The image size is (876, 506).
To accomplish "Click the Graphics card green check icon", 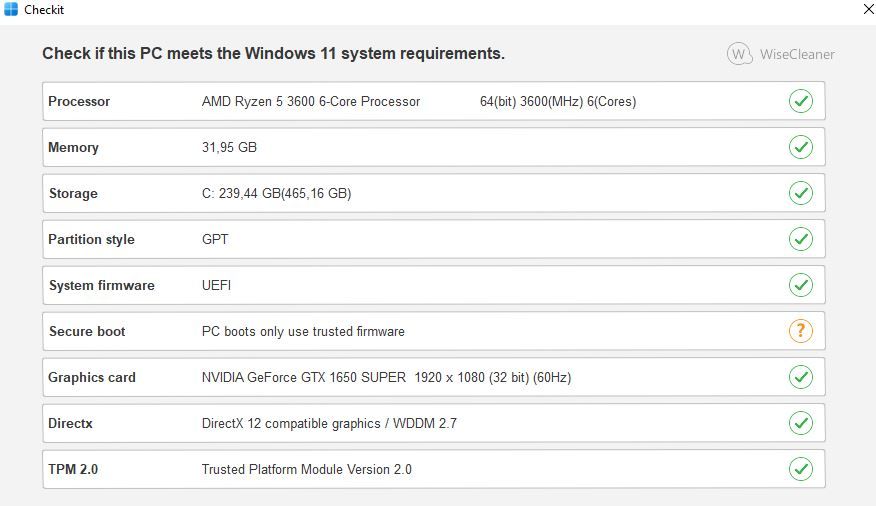I will pyautogui.click(x=800, y=377).
